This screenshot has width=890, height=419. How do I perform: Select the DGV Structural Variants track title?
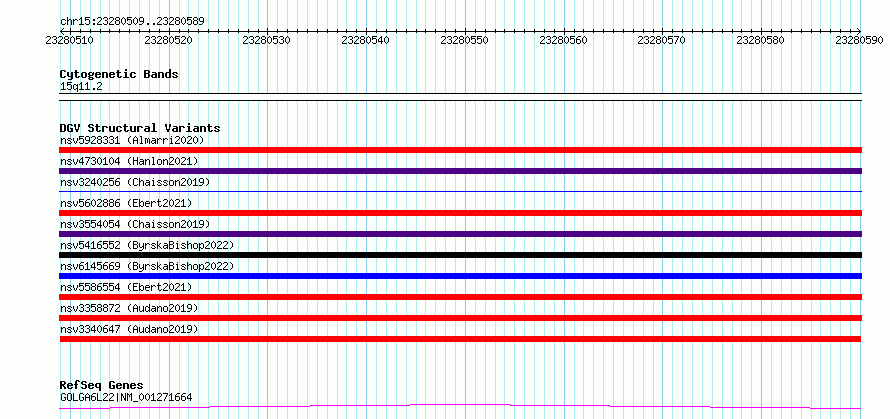[x=140, y=128]
